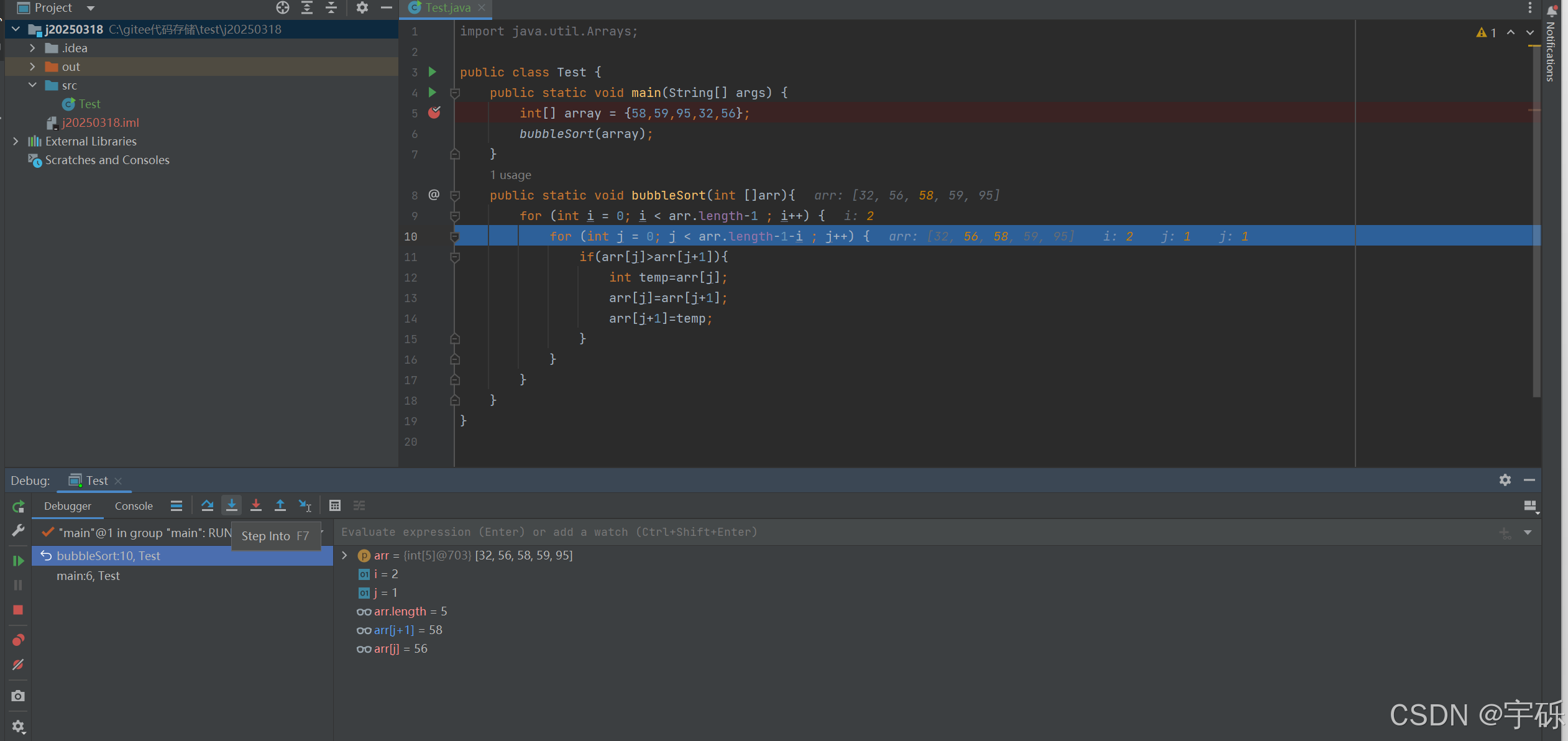Open the j20250318.iml file
Viewport: 1568px width, 741px height.
coord(100,122)
